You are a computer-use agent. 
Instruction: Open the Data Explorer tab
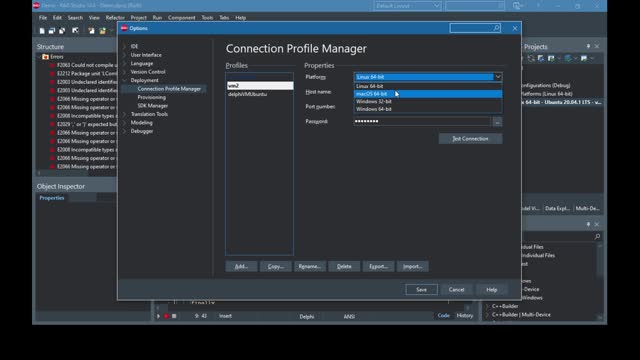click(x=557, y=209)
